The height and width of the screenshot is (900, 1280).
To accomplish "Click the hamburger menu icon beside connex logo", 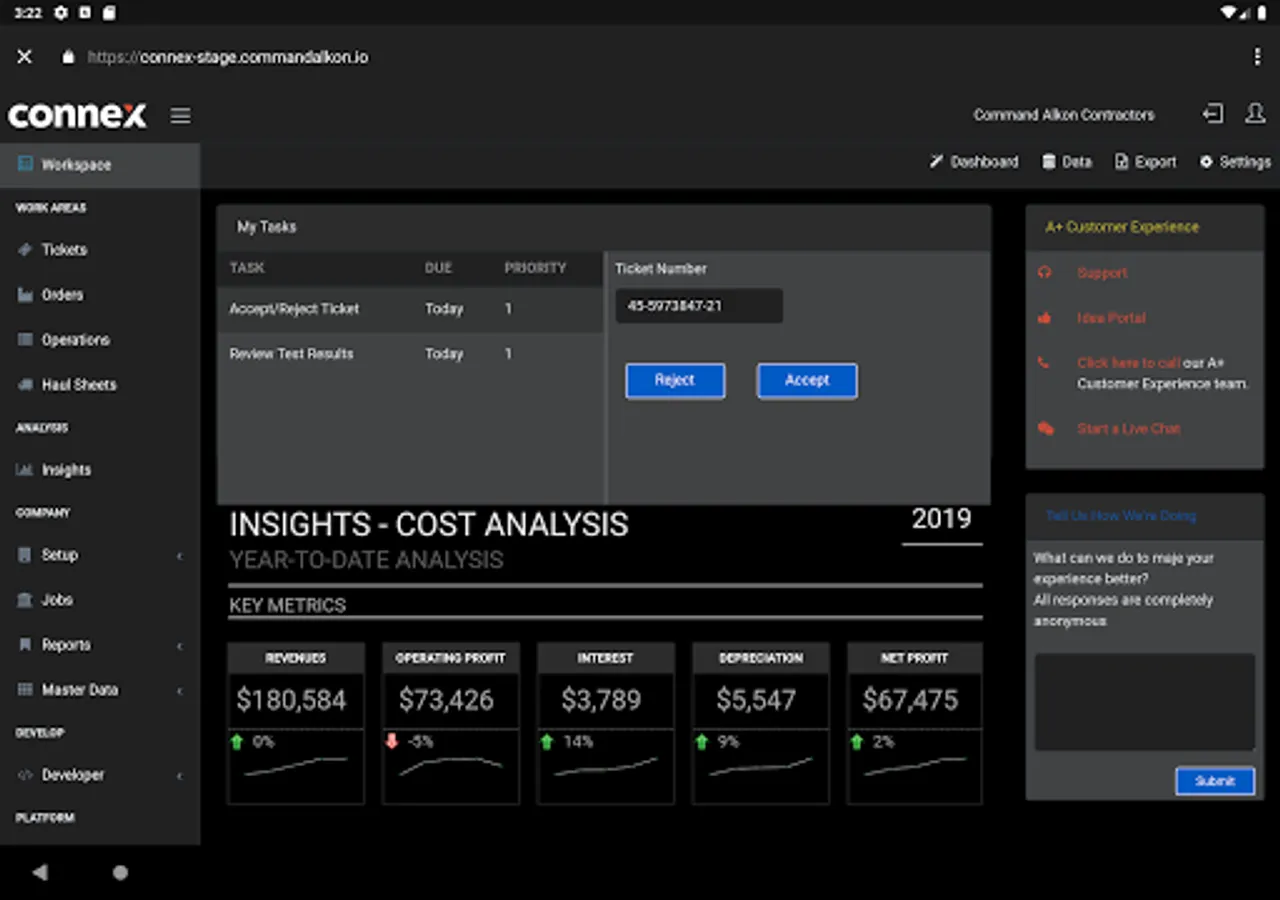I will pyautogui.click(x=180, y=116).
